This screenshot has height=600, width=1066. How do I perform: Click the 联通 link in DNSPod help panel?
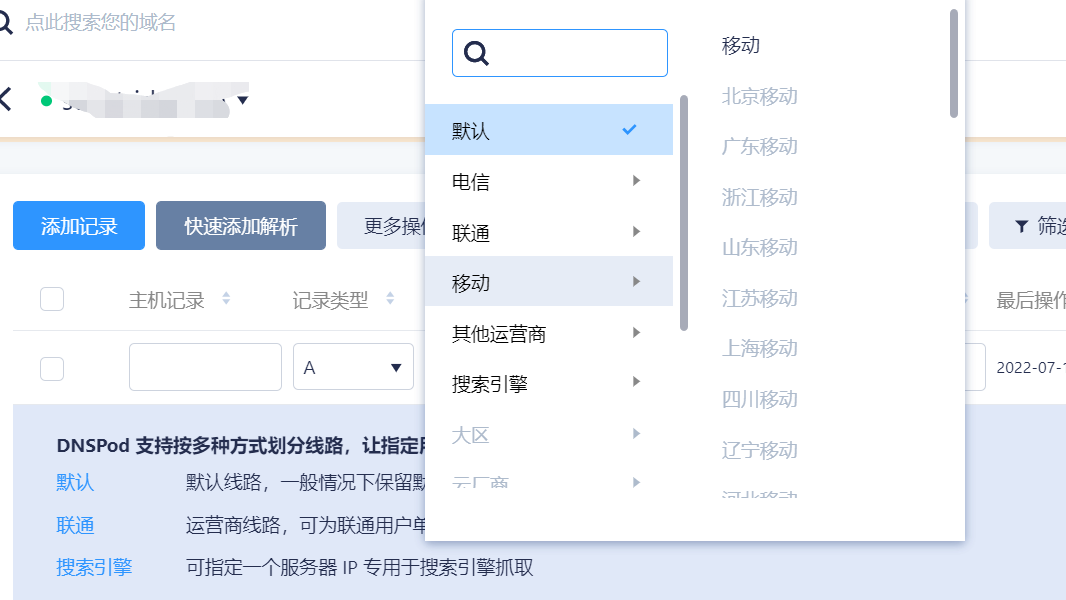click(75, 525)
